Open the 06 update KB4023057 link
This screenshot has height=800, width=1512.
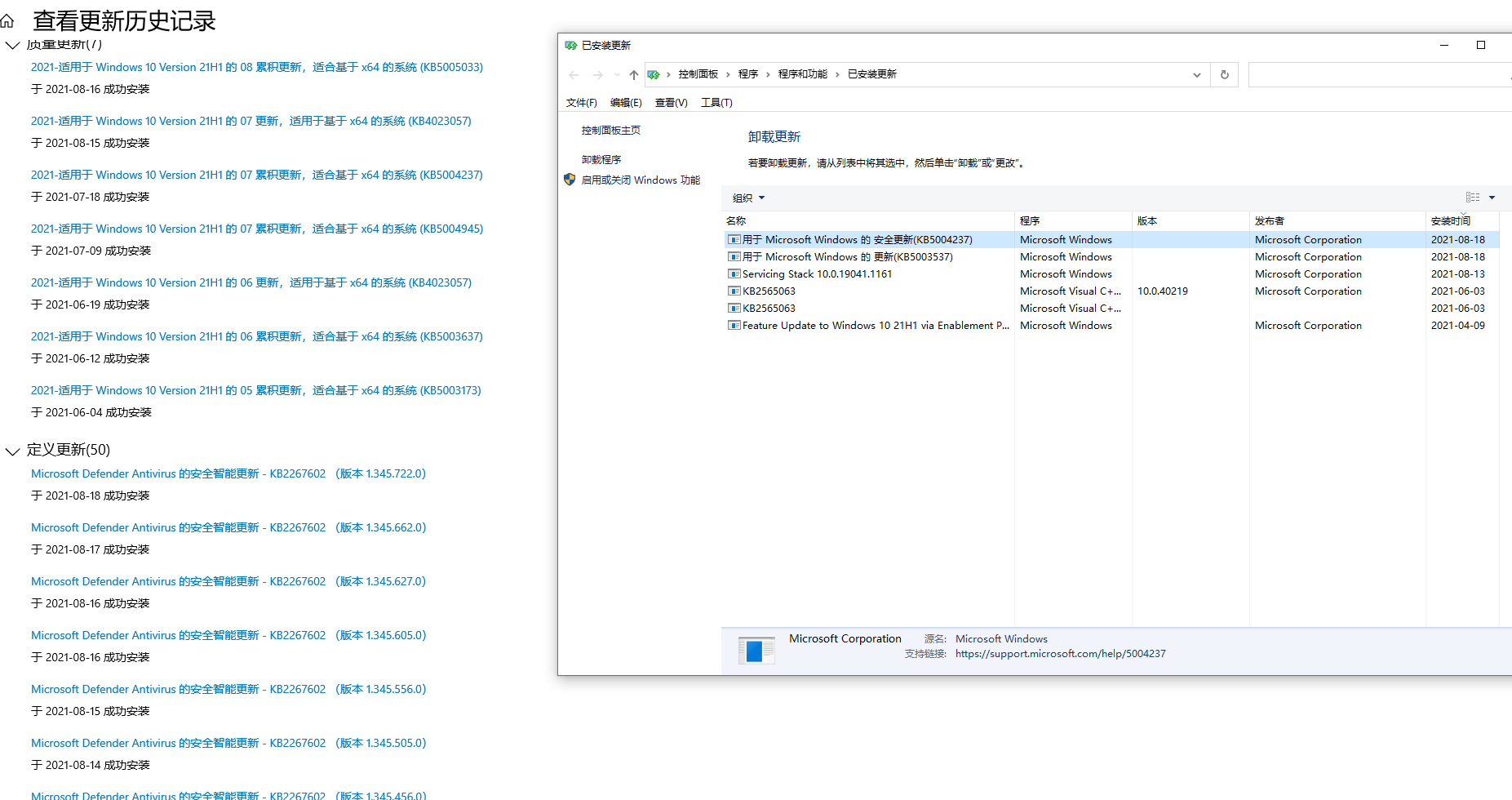[x=251, y=282]
